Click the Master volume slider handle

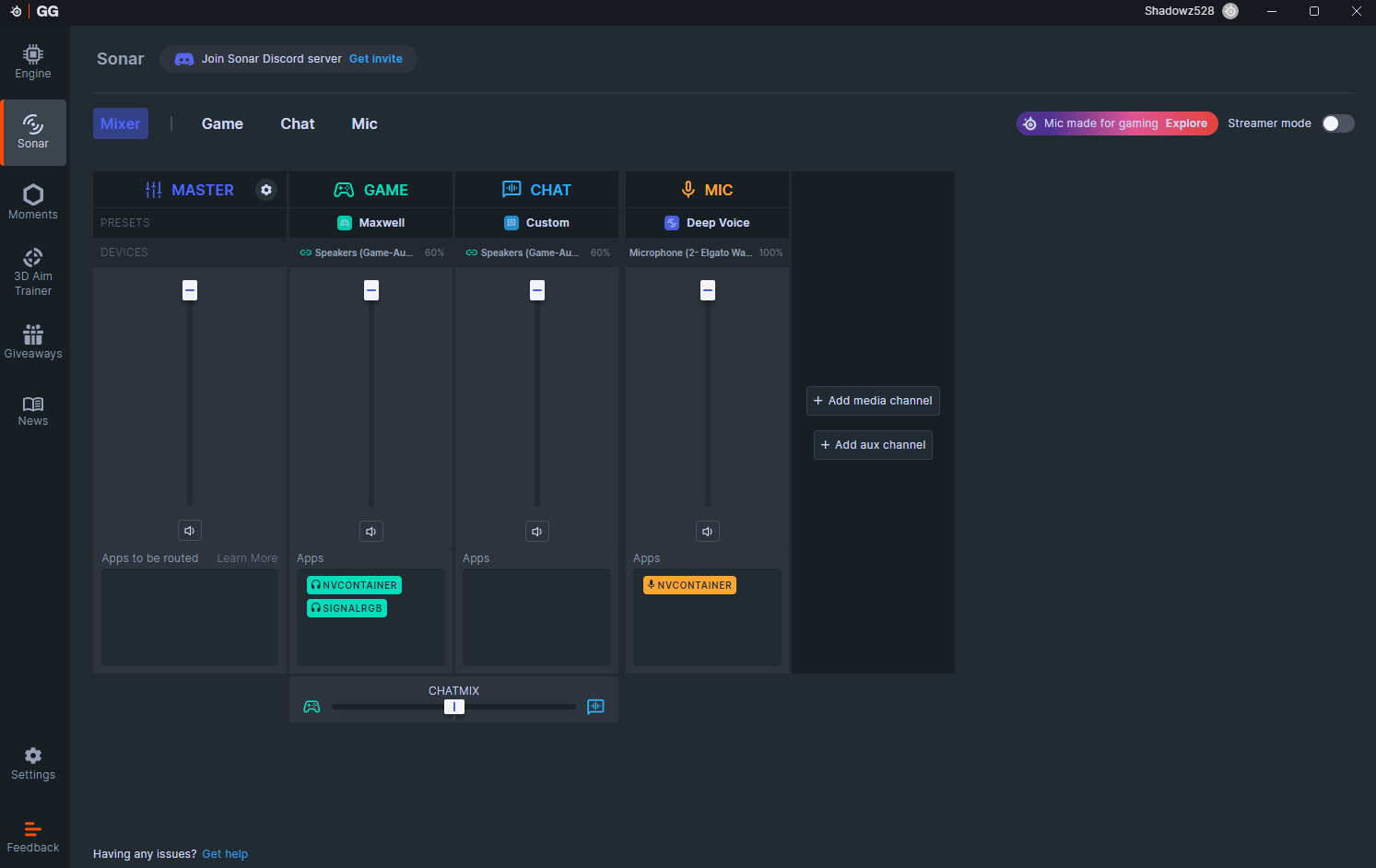tap(190, 290)
